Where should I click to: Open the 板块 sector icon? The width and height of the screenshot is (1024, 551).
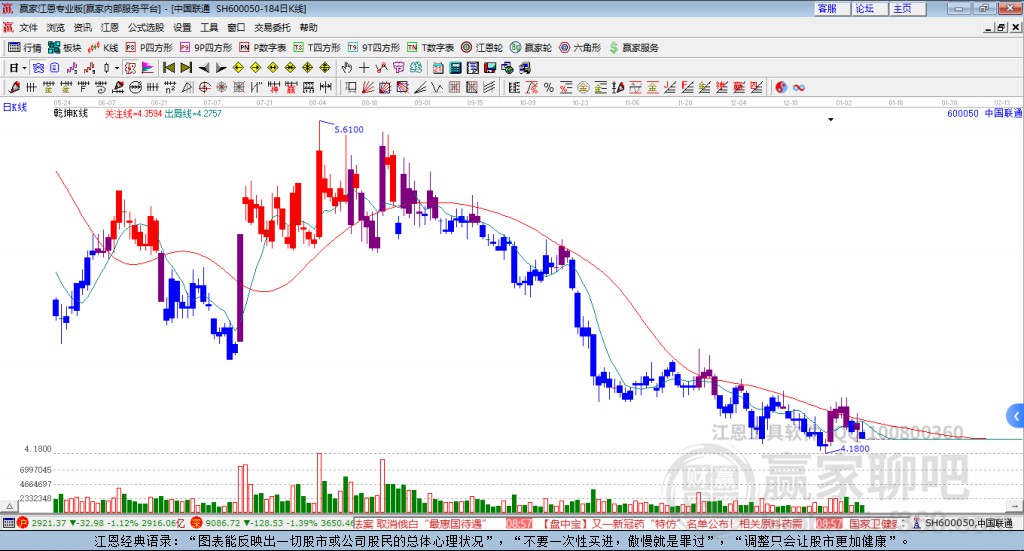point(64,48)
